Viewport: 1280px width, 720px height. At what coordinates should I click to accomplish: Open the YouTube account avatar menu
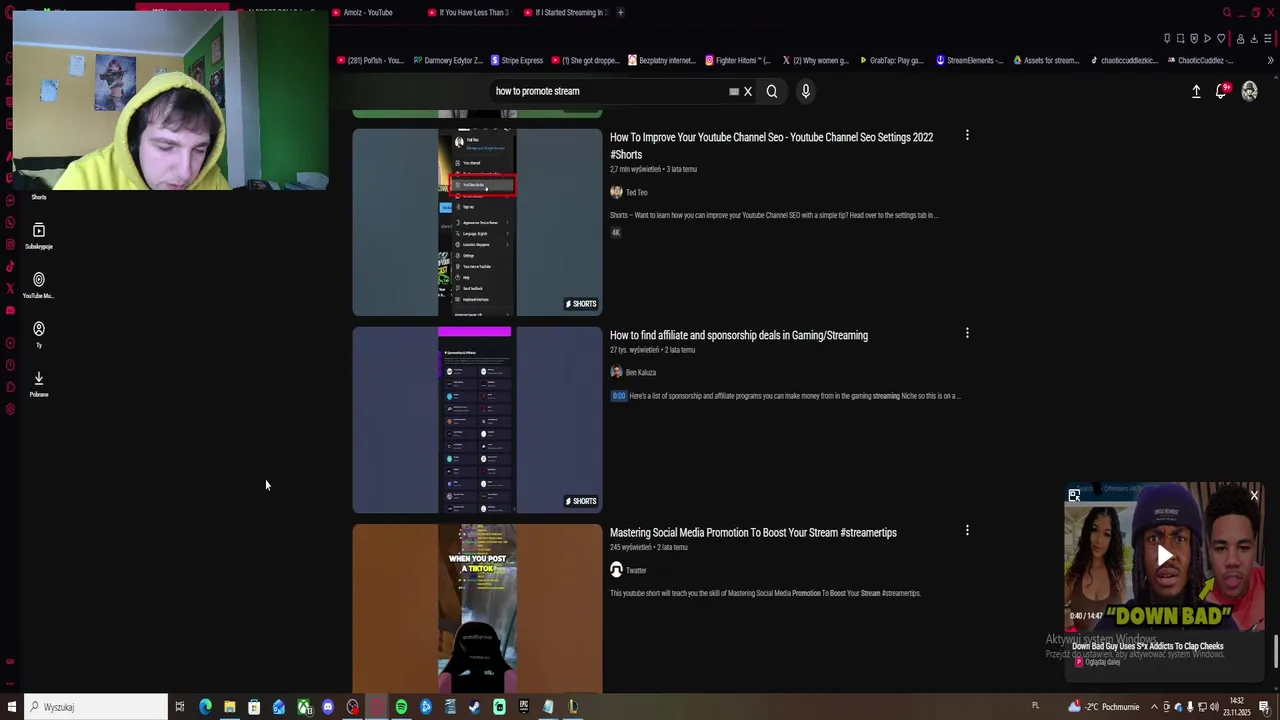(x=1249, y=91)
